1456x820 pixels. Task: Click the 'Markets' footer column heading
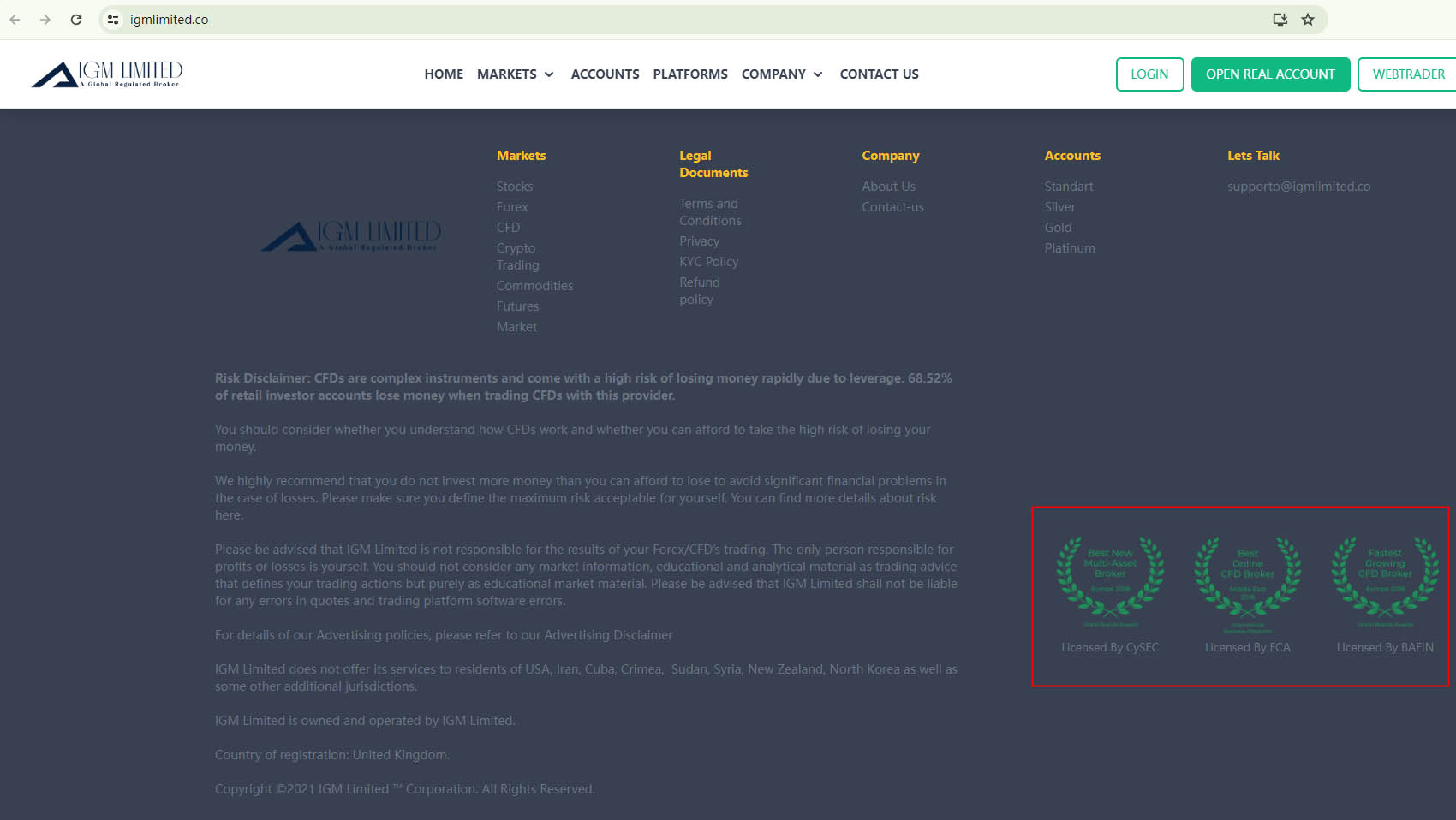pos(522,156)
